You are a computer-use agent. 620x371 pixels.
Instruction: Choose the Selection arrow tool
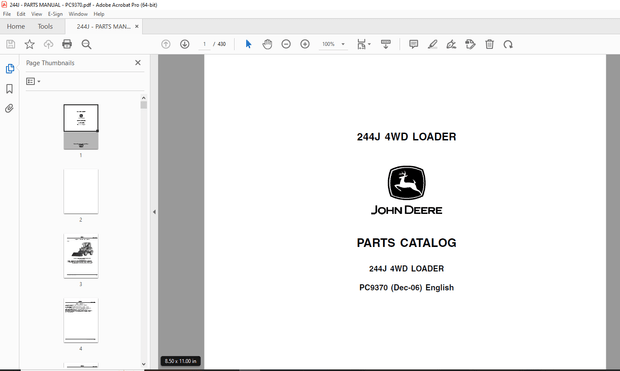click(x=248, y=44)
